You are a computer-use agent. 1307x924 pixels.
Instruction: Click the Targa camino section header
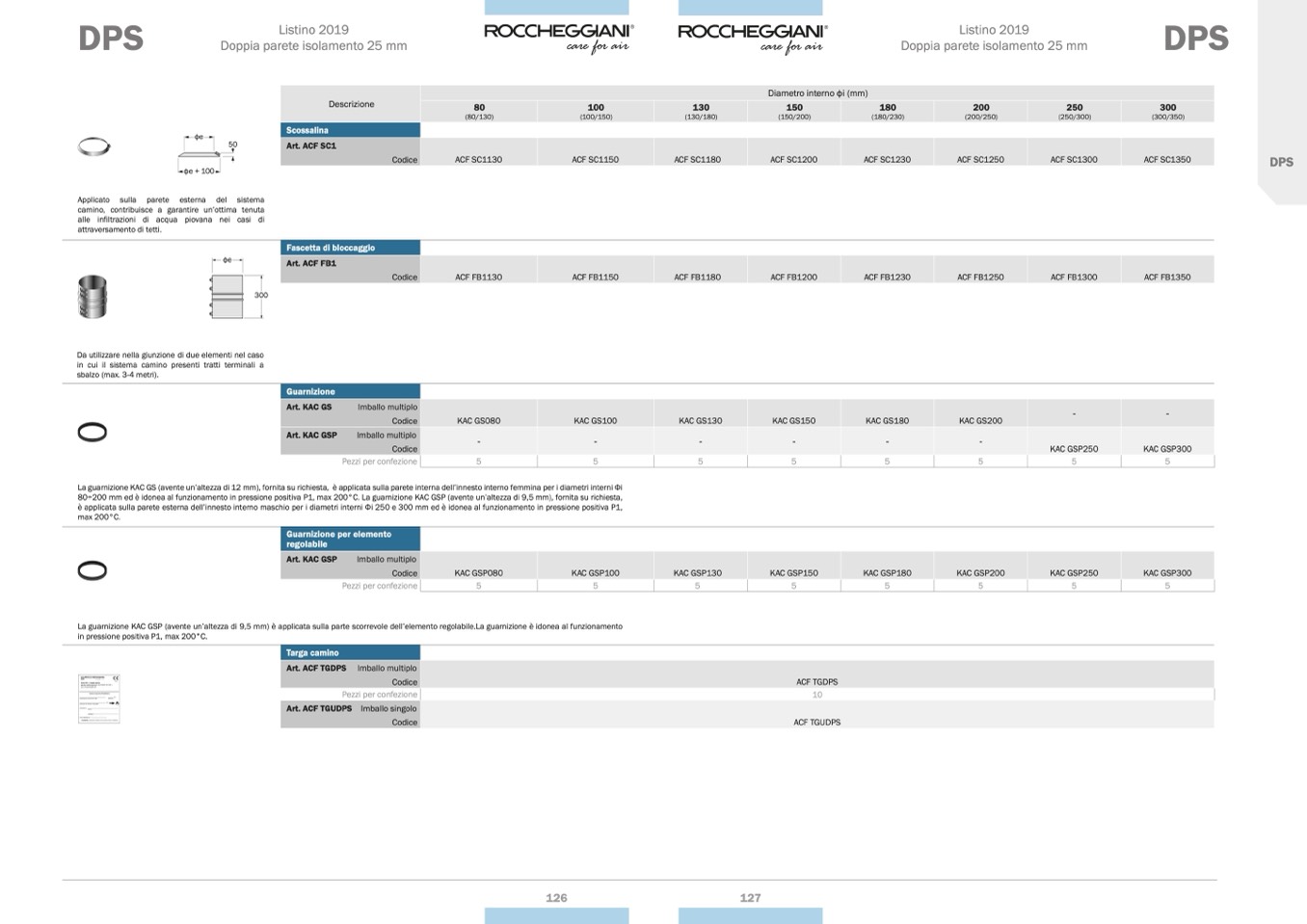coord(350,652)
